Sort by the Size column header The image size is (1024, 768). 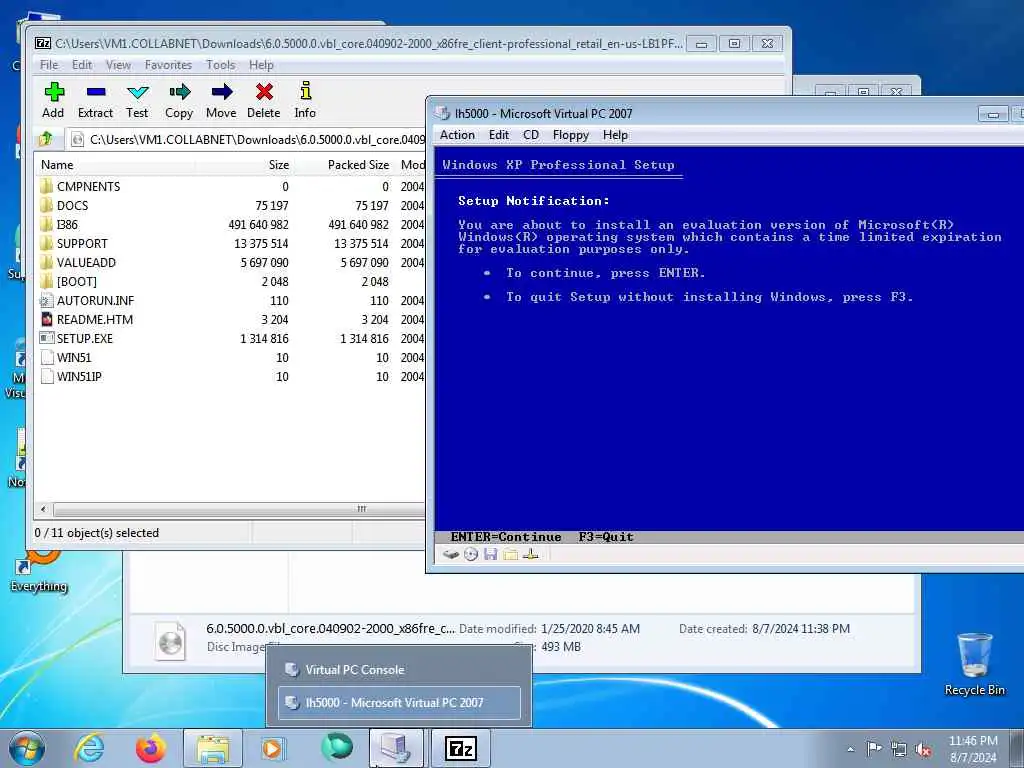tap(245, 165)
